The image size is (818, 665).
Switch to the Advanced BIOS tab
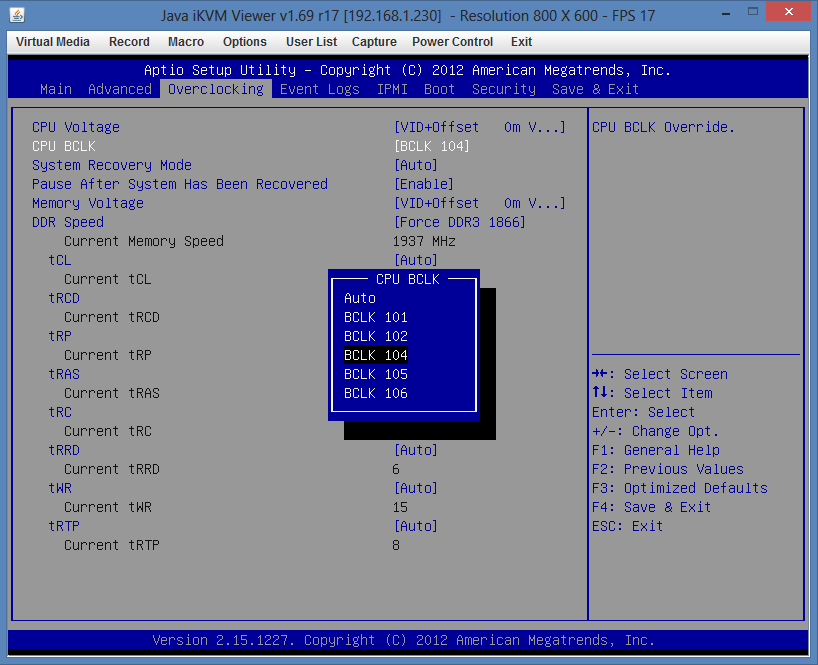tap(120, 89)
